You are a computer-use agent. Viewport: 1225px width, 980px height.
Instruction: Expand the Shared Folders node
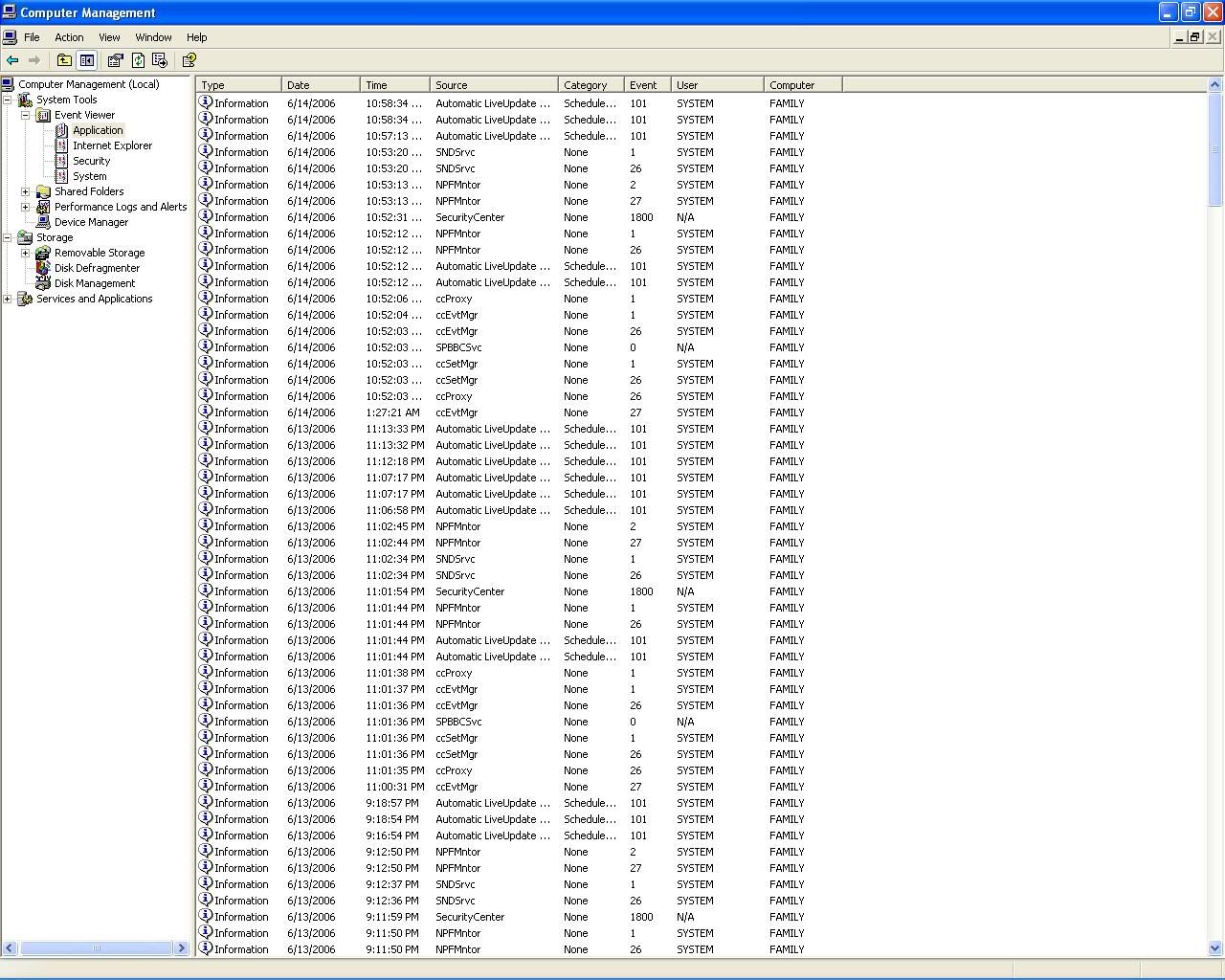point(26,191)
